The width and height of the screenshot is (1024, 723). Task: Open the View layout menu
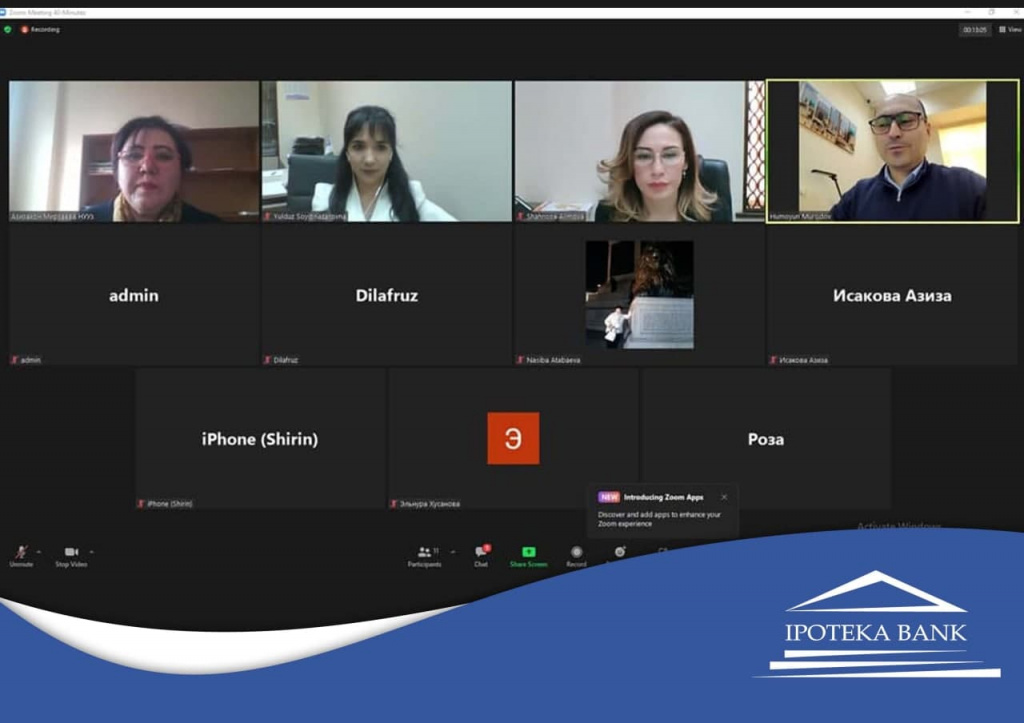pyautogui.click(x=1009, y=30)
